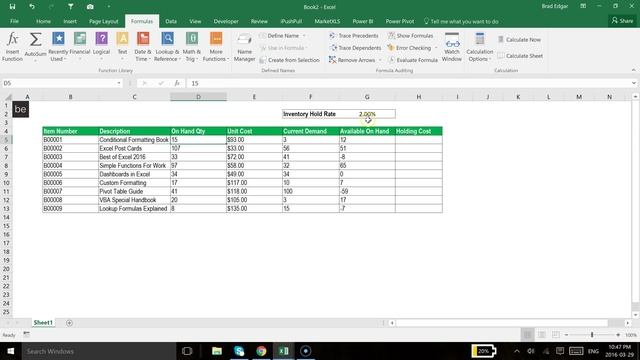Open the Name Box dropdown

point(119,83)
